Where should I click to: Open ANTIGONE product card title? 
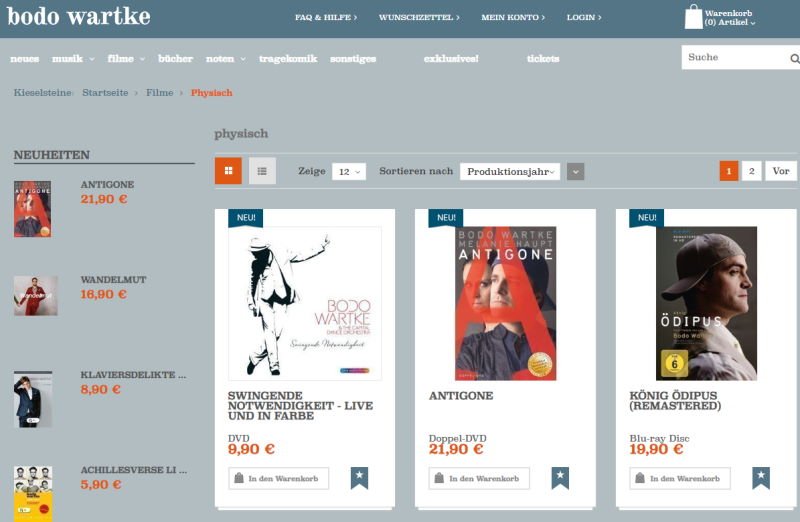pos(461,396)
